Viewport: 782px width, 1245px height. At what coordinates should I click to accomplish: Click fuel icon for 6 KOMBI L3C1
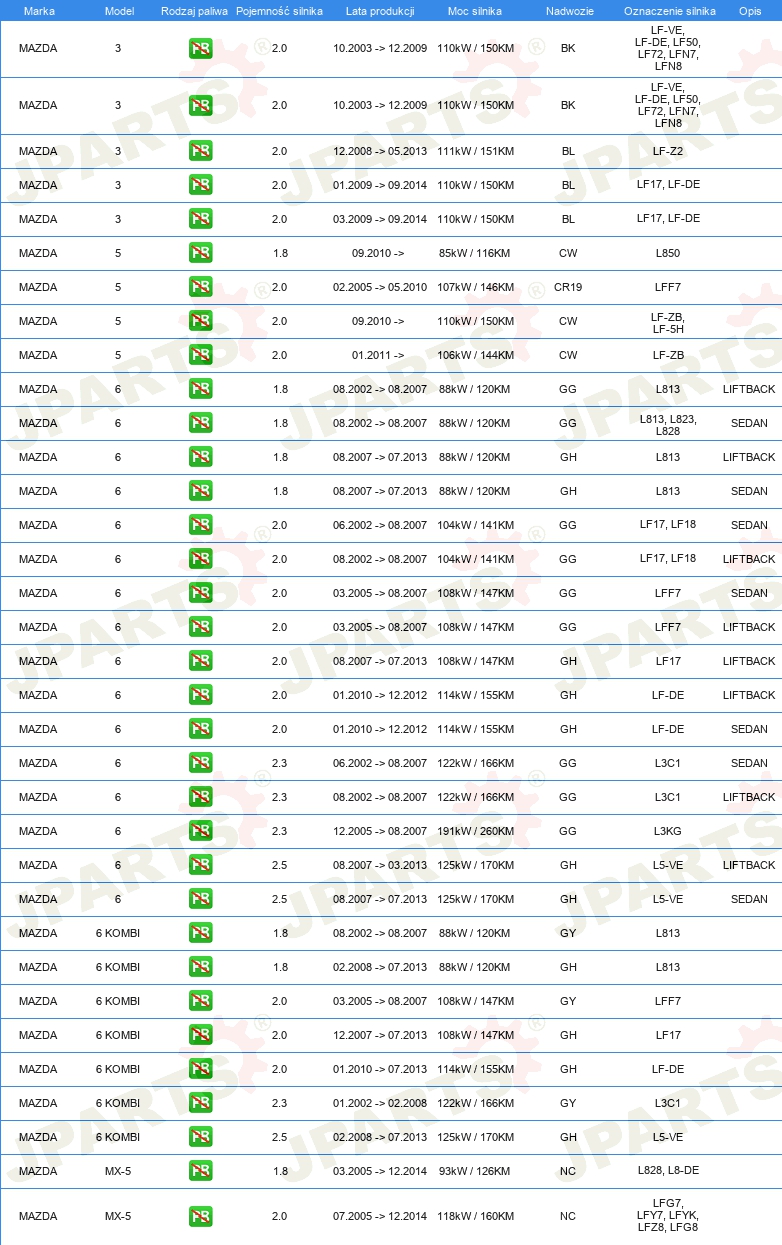click(x=200, y=1103)
